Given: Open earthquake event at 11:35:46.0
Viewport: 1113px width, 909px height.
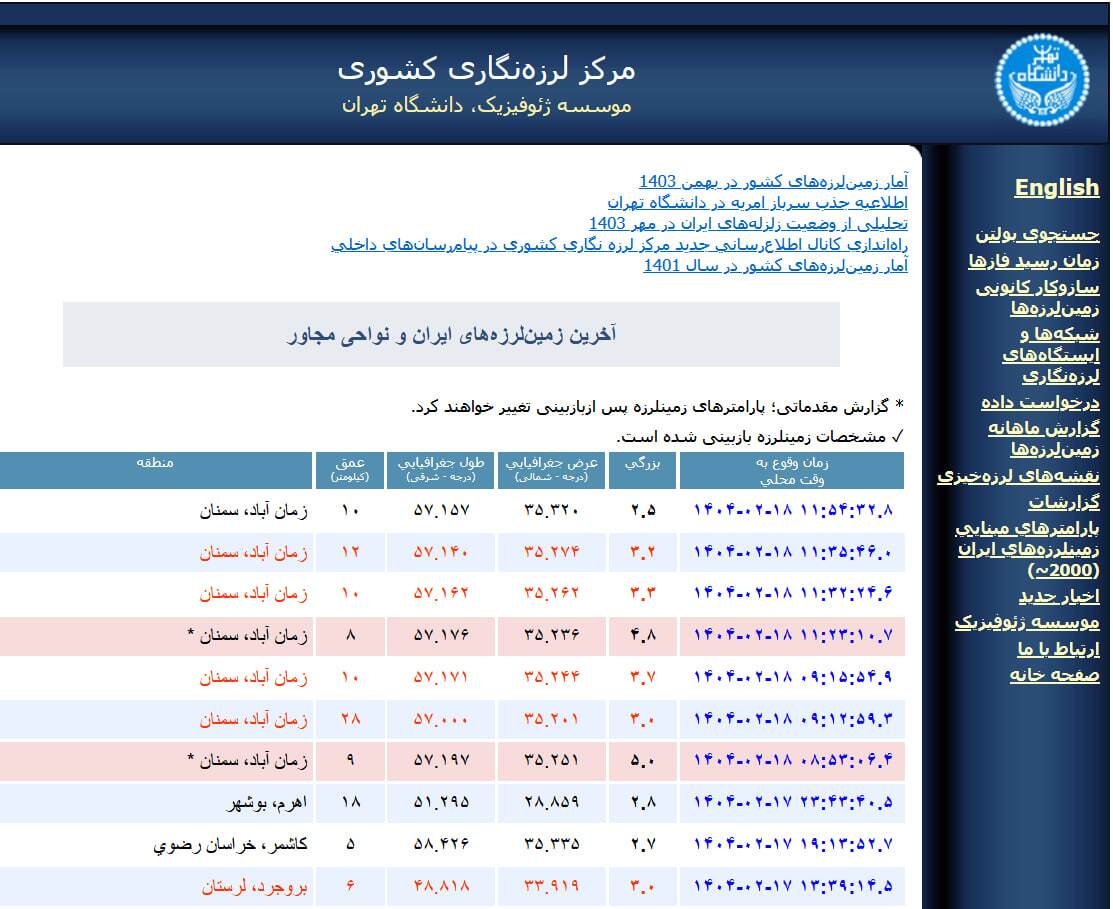Looking at the screenshot, I should (x=792, y=551).
